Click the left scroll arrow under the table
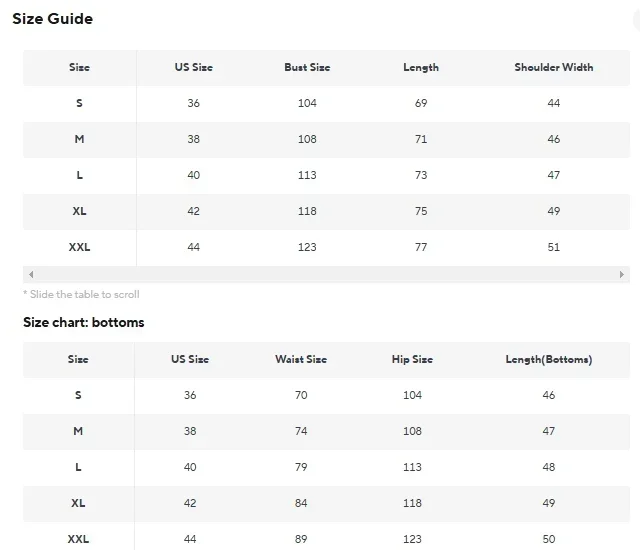640x550 pixels. tap(31, 275)
